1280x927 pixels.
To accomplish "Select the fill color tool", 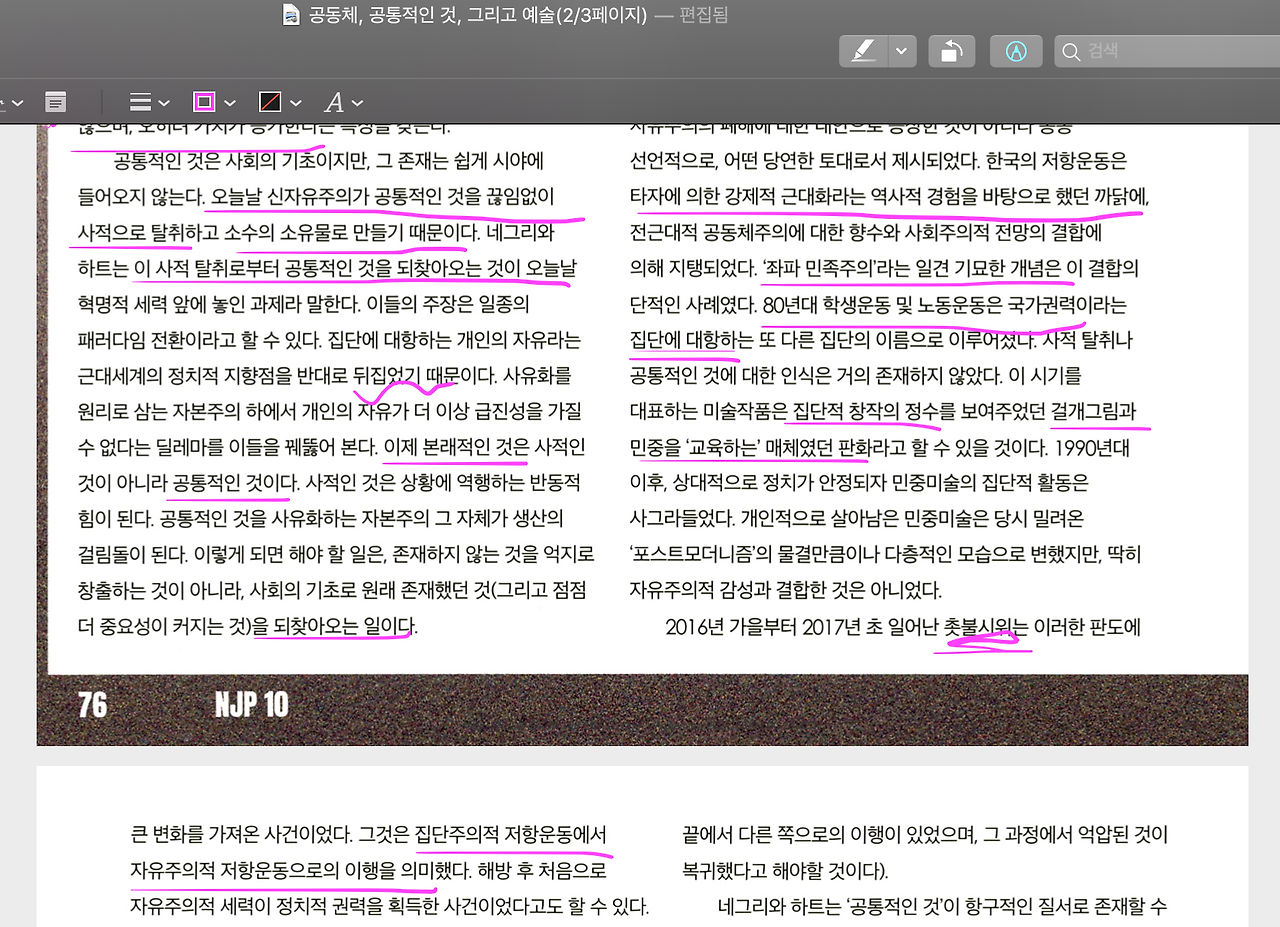I will pos(268,101).
